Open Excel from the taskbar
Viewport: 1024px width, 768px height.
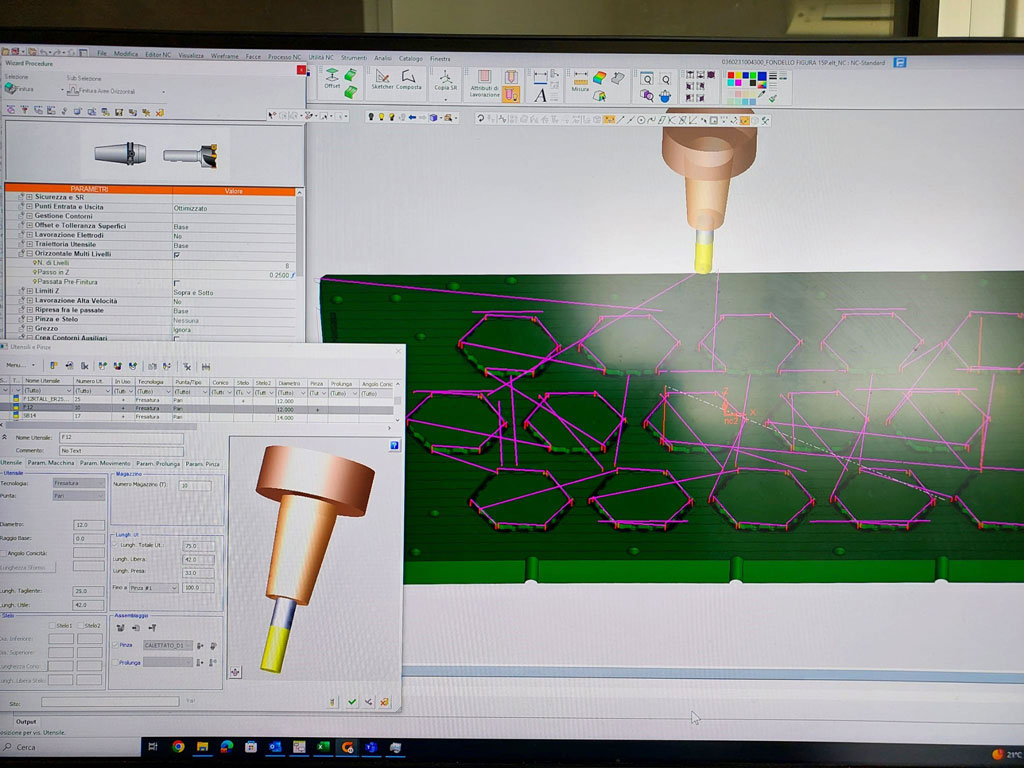323,746
